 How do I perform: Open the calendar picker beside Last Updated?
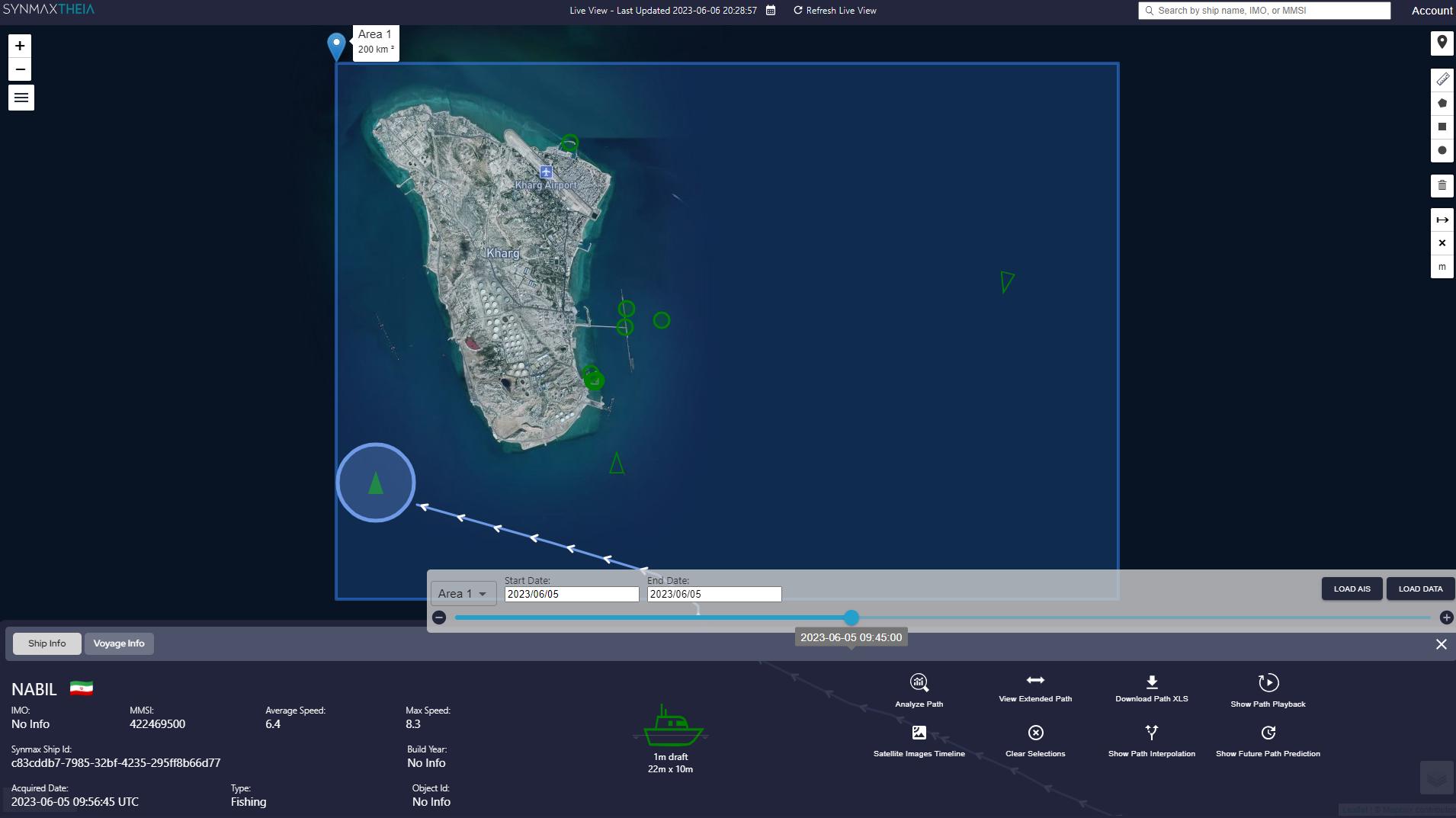pyautogui.click(x=771, y=11)
